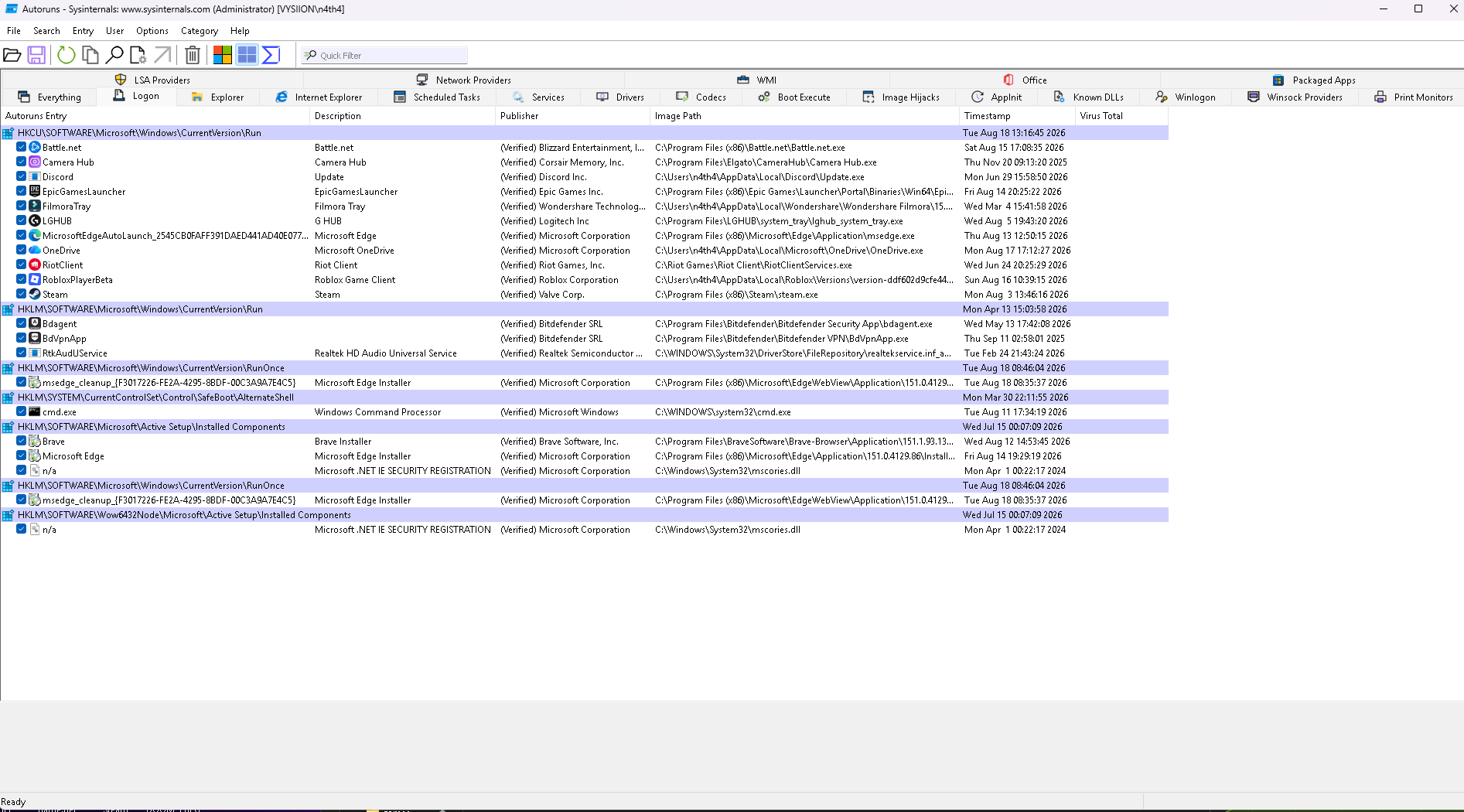Viewport: 1464px width, 812px height.
Task: Uncheck the Steam autorun entry
Action: [22, 294]
